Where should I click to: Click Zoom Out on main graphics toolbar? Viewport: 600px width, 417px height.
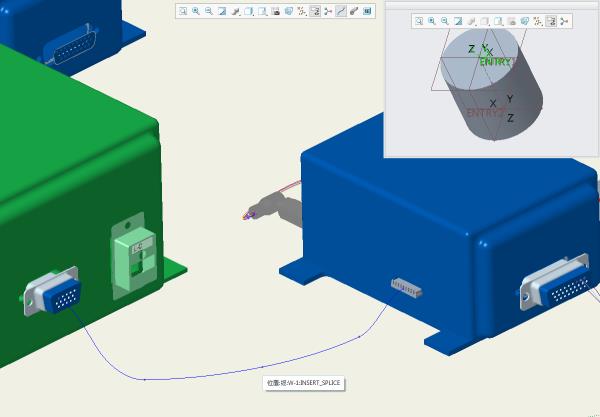tap(209, 11)
